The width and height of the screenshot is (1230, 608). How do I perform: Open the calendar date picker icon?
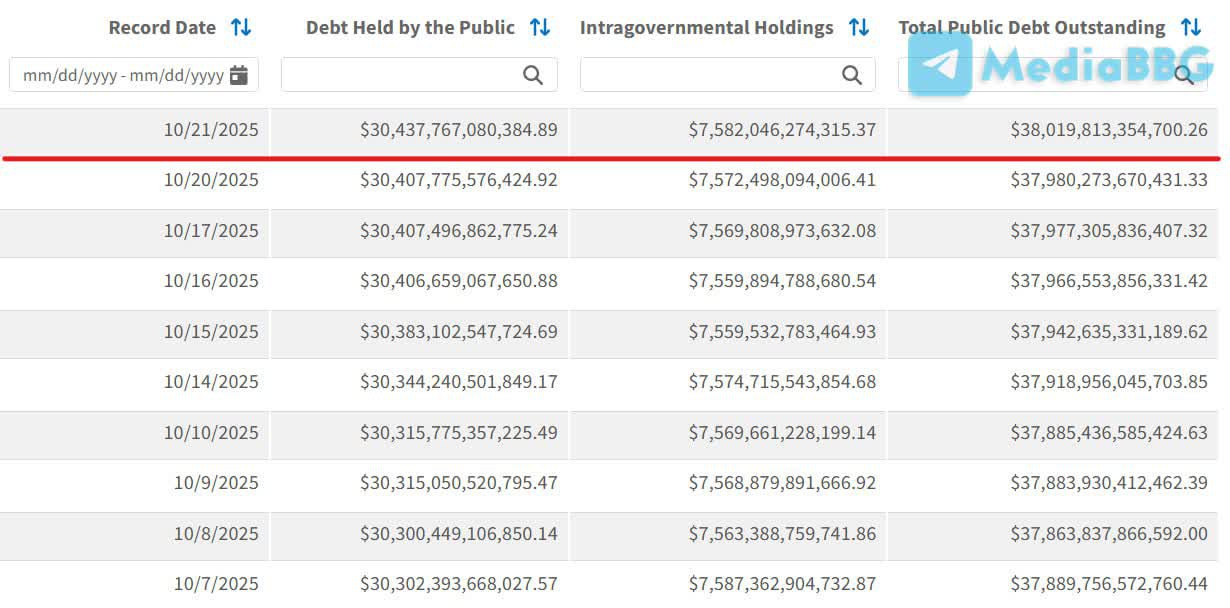pyautogui.click(x=238, y=75)
